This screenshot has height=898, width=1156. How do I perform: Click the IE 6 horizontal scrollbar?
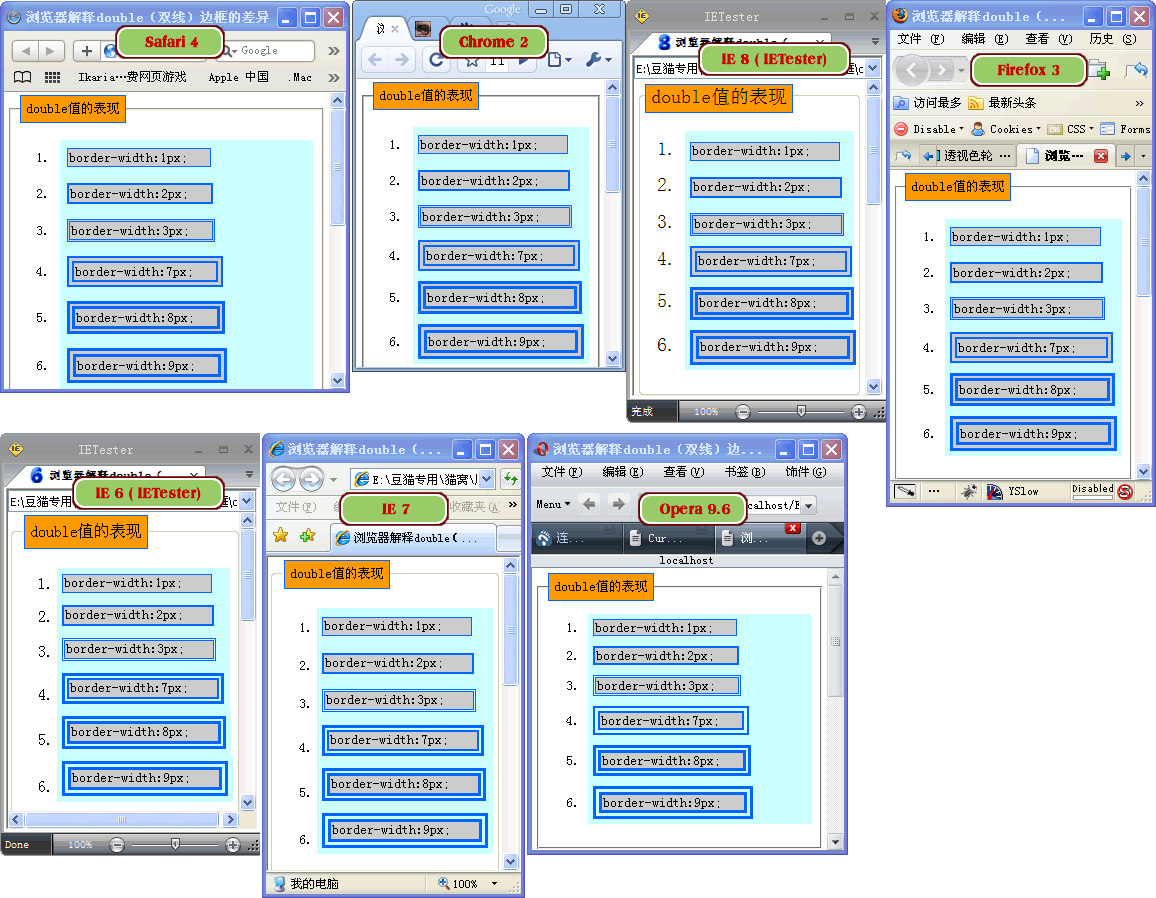[x=122, y=819]
